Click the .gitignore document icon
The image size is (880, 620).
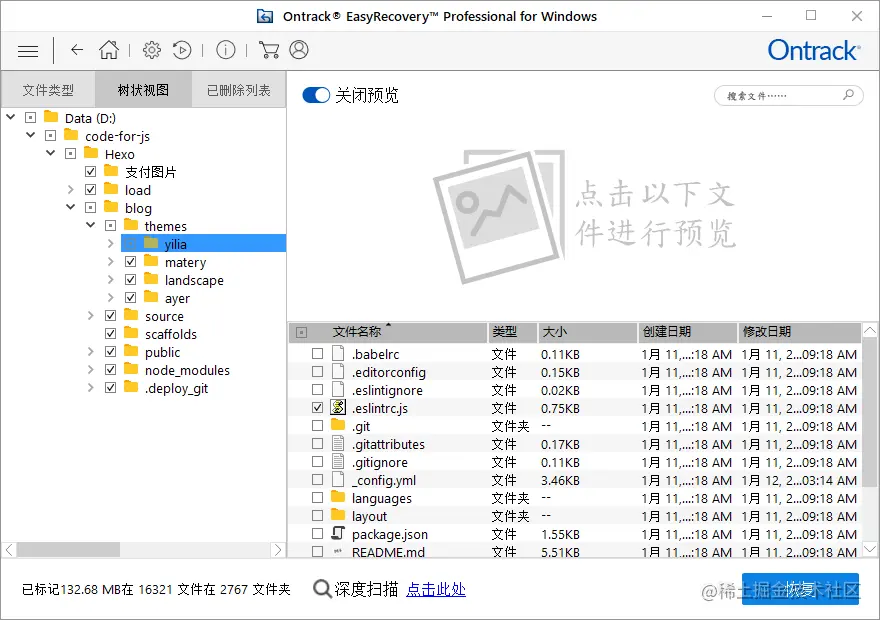[x=338, y=462]
